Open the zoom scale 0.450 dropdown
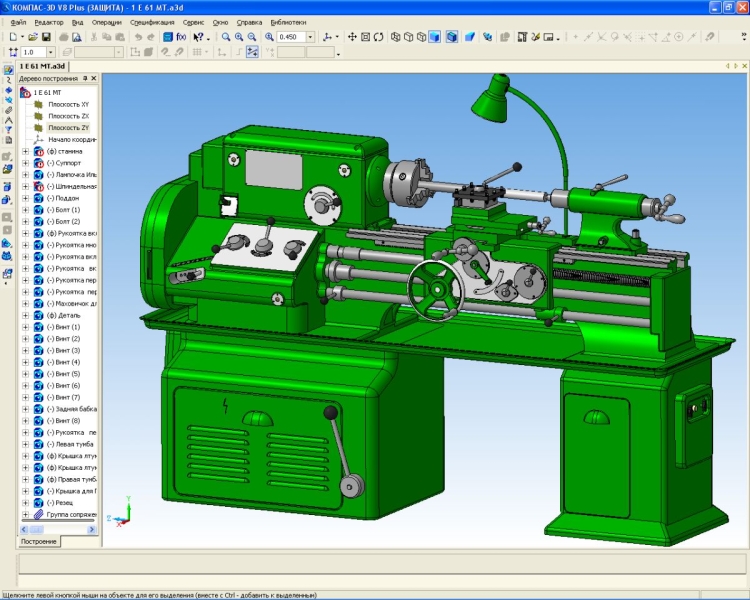The height and width of the screenshot is (600, 750). pos(310,37)
